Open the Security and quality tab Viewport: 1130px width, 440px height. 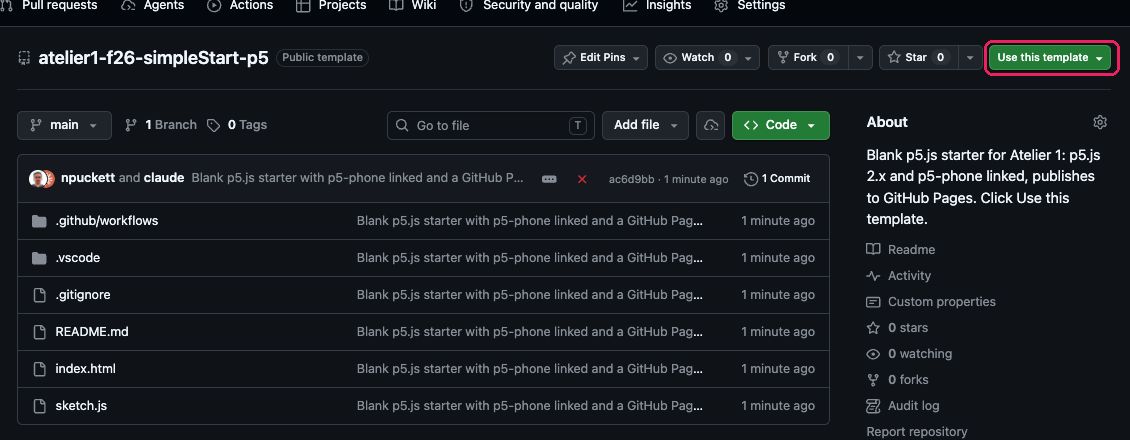coord(529,6)
